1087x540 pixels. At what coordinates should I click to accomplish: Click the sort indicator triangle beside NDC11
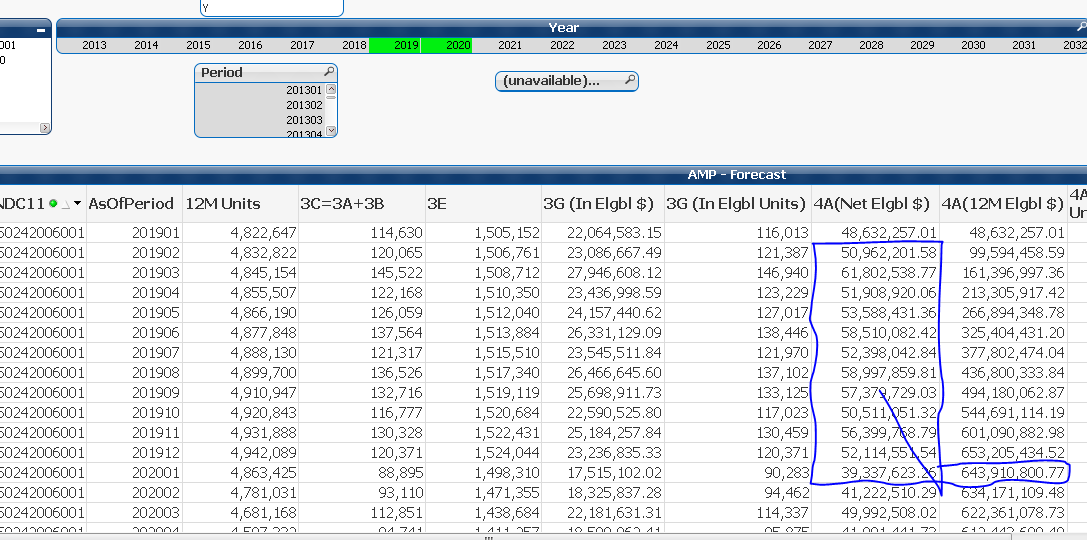[x=65, y=204]
